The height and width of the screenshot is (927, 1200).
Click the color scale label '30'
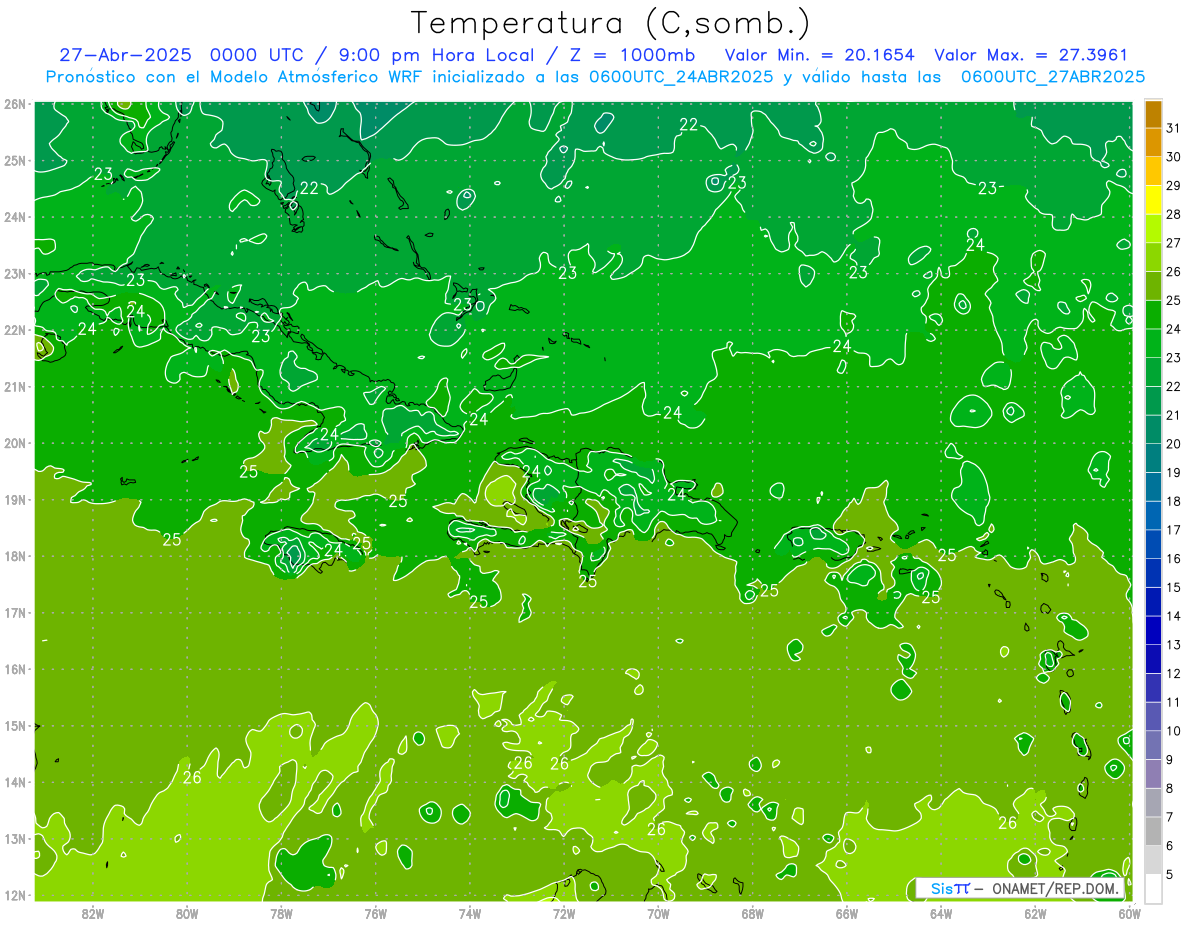[x=1173, y=156]
